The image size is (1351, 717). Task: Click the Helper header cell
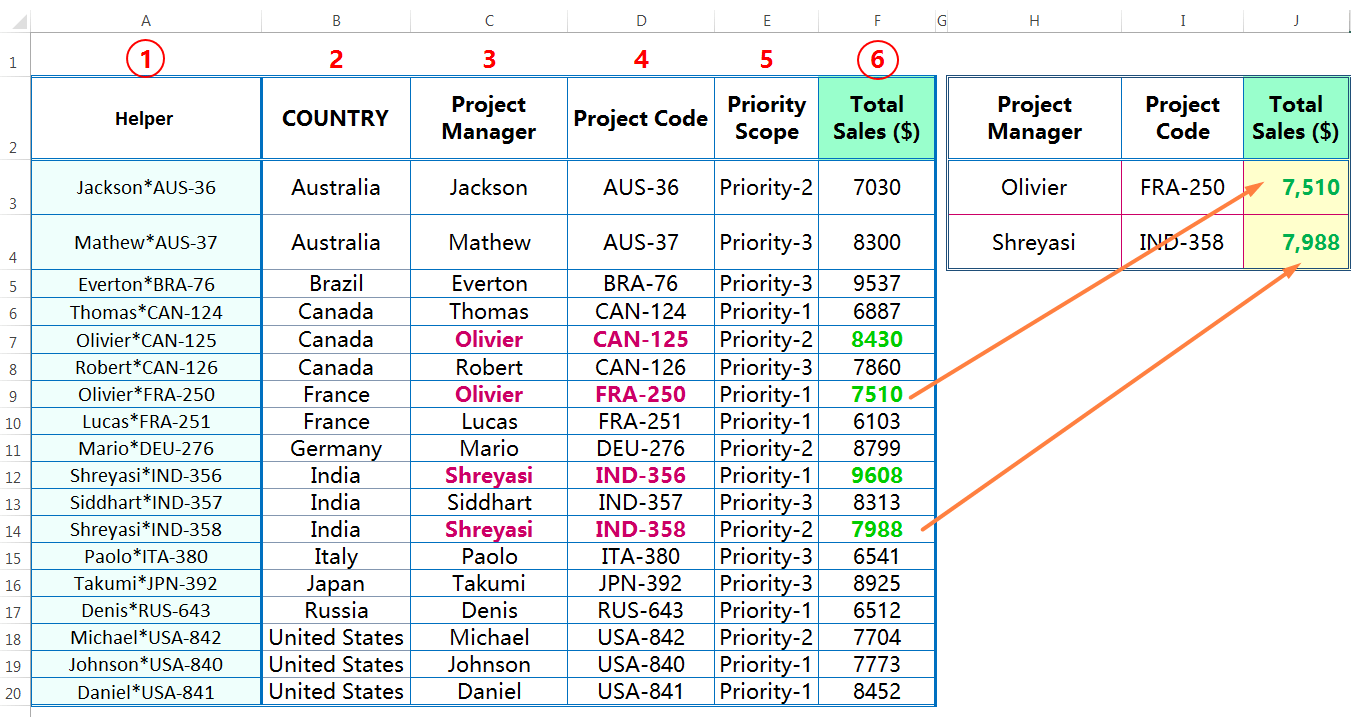point(146,118)
